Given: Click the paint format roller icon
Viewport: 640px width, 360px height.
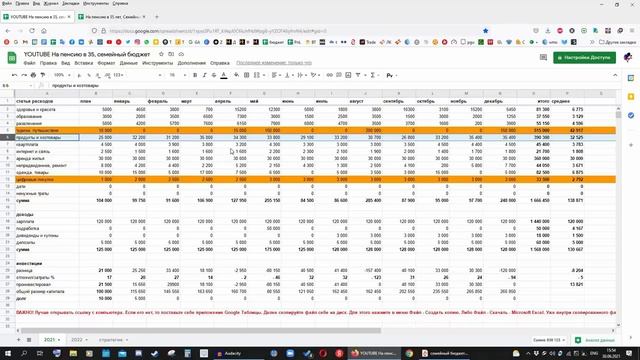Looking at the screenshot, I should 43,75.
